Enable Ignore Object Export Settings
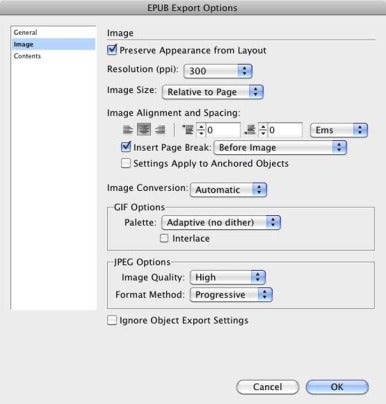This screenshot has height=404, width=386. 112,320
